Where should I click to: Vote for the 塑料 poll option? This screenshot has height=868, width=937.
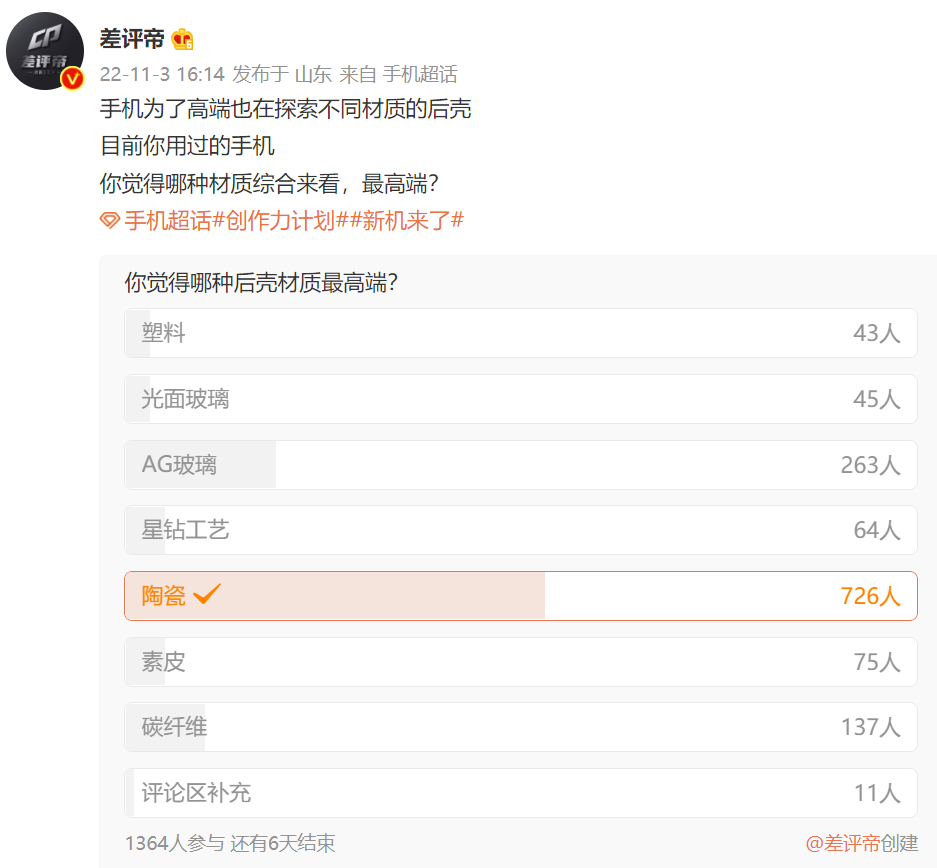click(520, 333)
